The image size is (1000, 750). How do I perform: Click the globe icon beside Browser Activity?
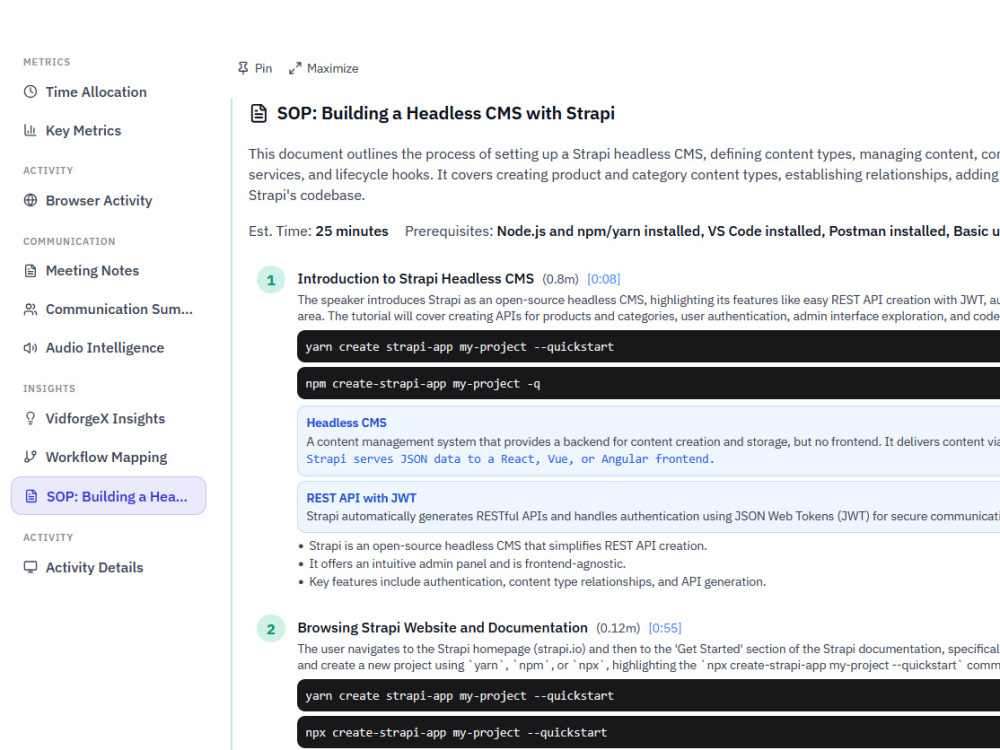tap(30, 200)
